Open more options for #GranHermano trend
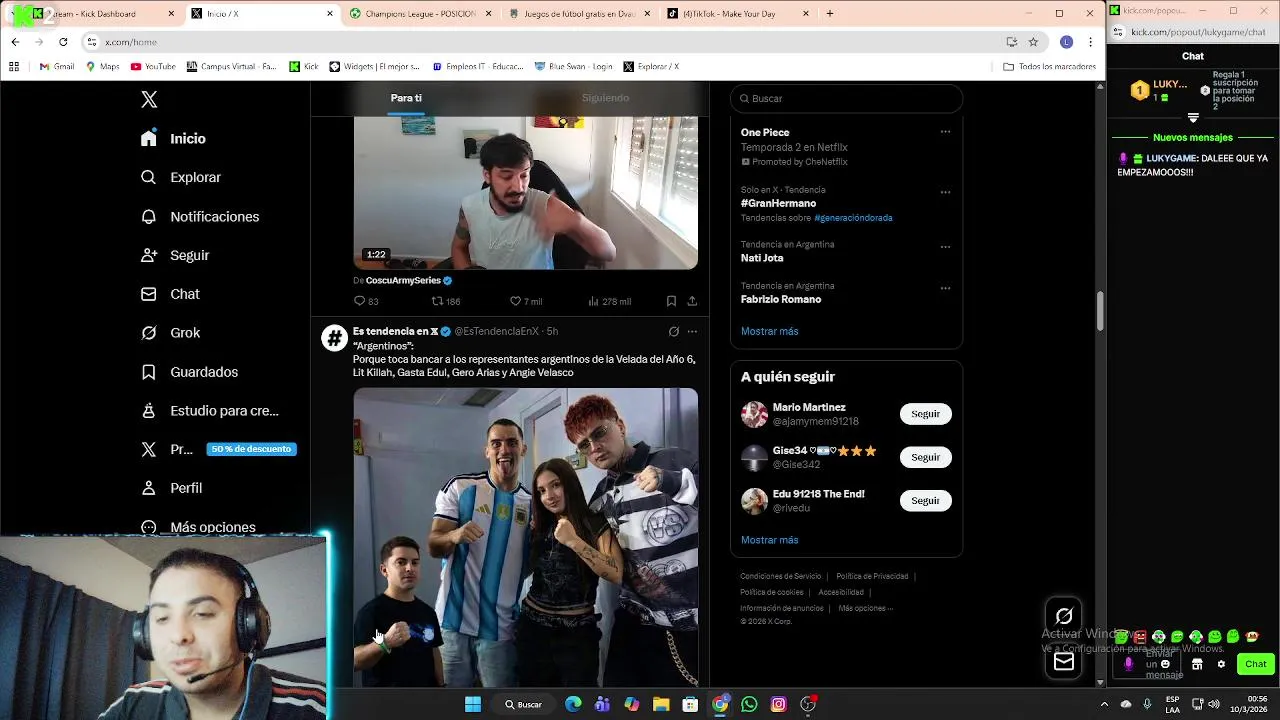The width and height of the screenshot is (1280, 720). [x=945, y=192]
